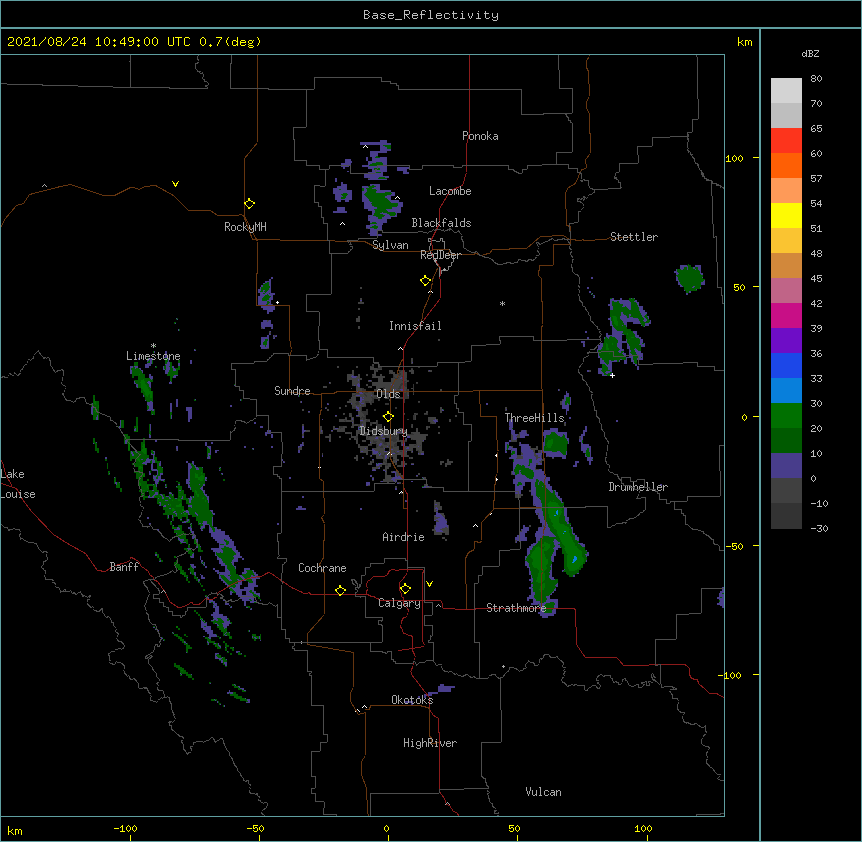The width and height of the screenshot is (862, 842).
Task: Click the -100 label on the right axis
Action: point(730,675)
